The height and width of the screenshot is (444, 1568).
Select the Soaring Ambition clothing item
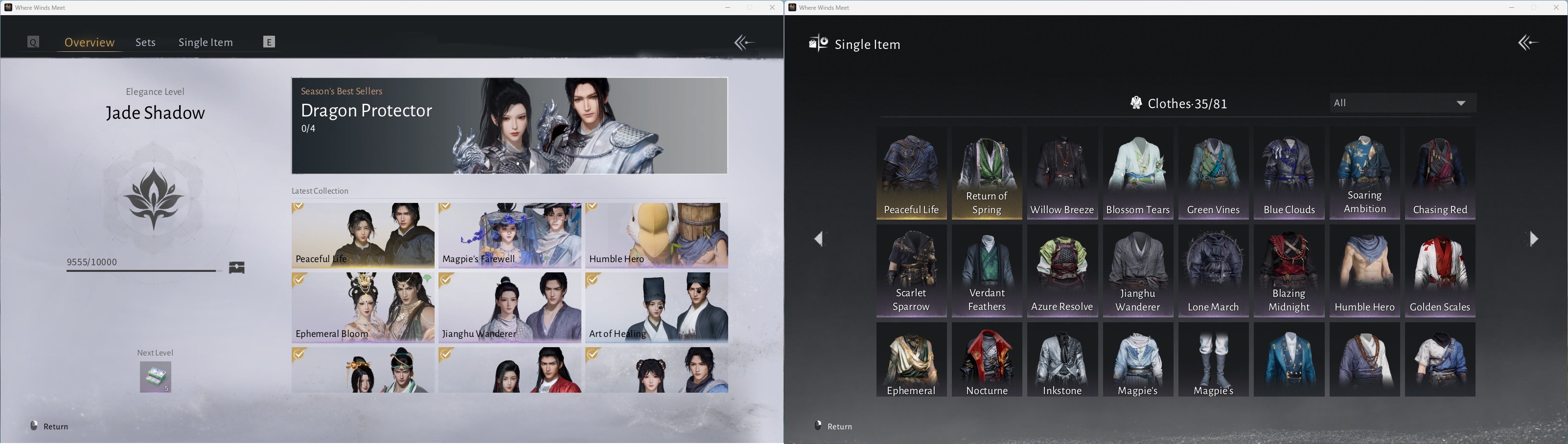1364,173
